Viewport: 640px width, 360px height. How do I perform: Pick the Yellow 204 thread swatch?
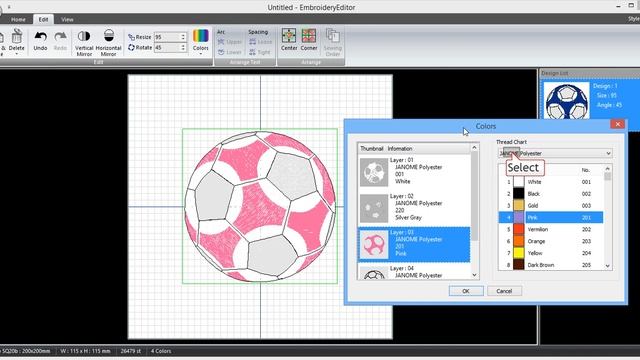click(518, 253)
